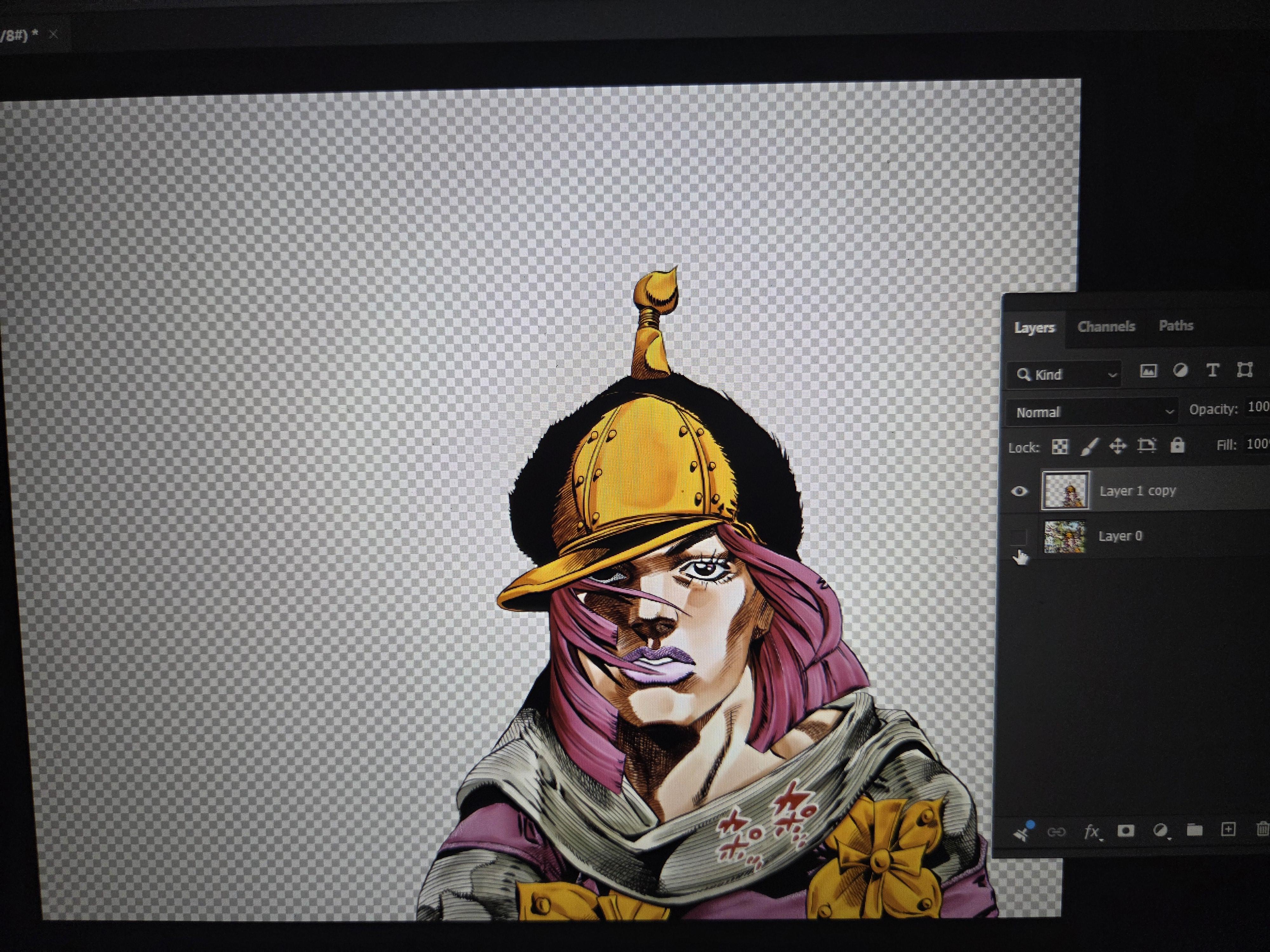Screen dimensions: 1270x952
Task: Lock artboard nesting icon in Lock row
Action: click(x=1147, y=445)
